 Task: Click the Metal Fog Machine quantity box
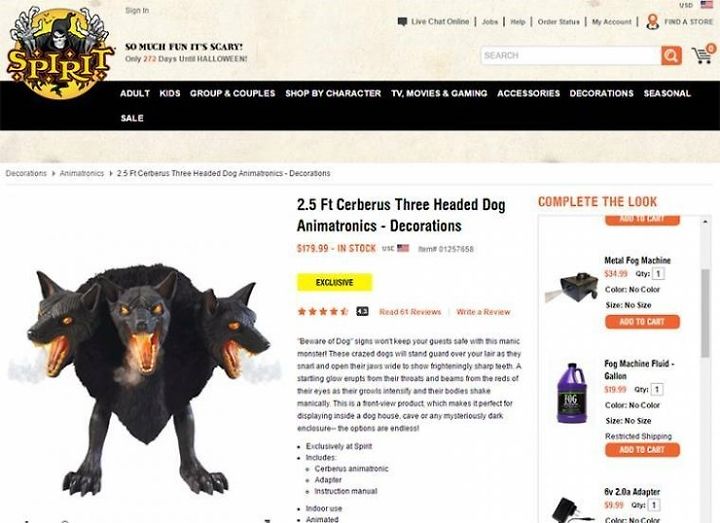[658, 274]
